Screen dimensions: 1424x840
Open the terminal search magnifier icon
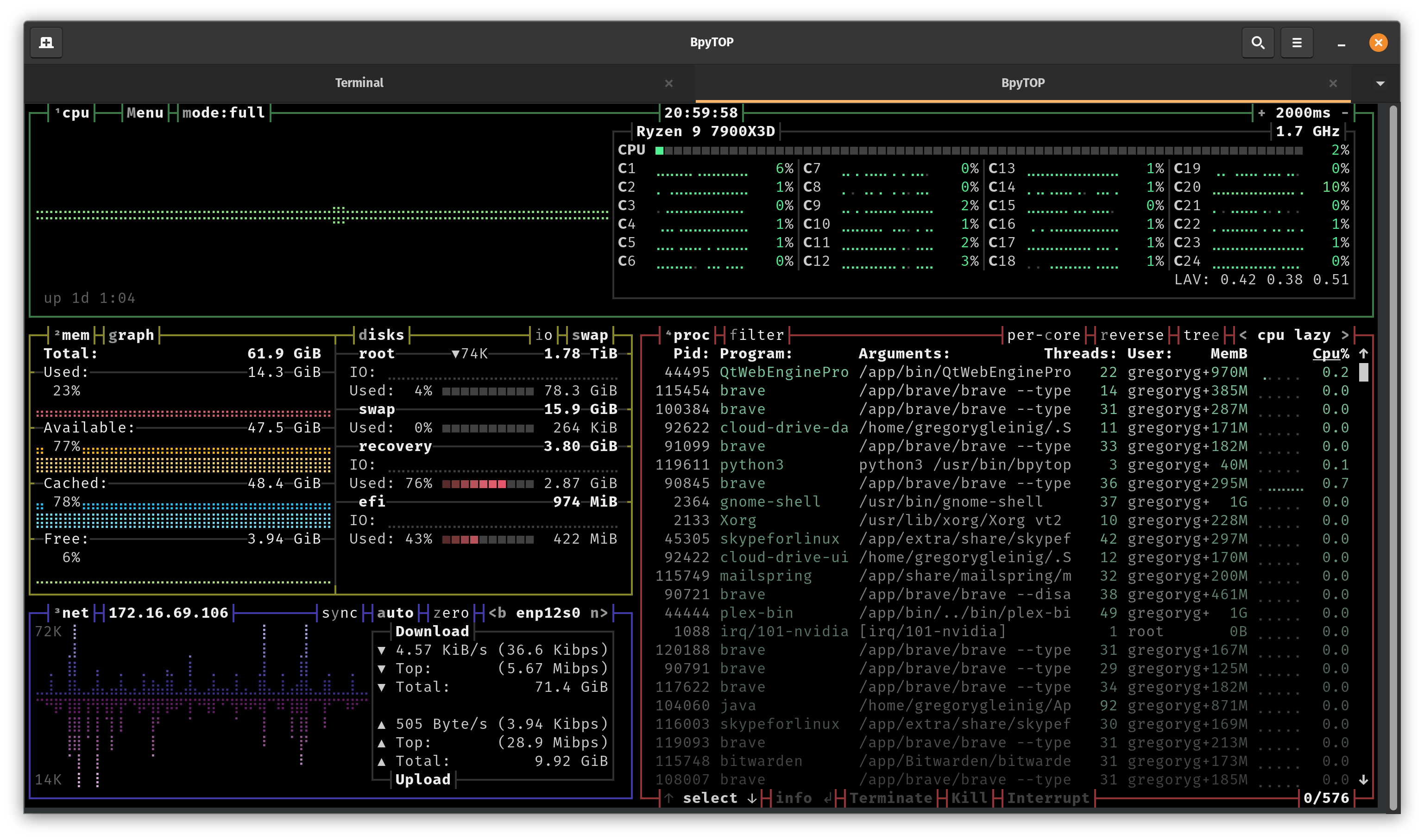(x=1258, y=43)
